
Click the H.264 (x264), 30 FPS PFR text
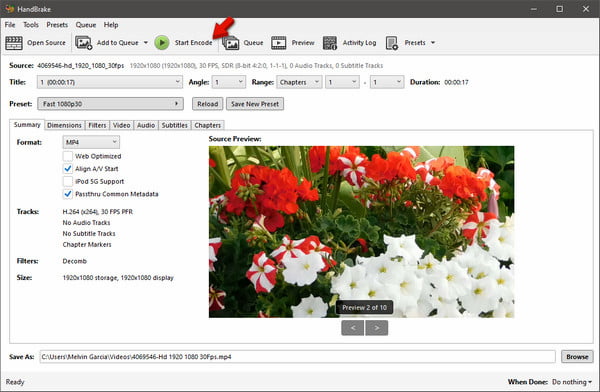[x=98, y=212]
